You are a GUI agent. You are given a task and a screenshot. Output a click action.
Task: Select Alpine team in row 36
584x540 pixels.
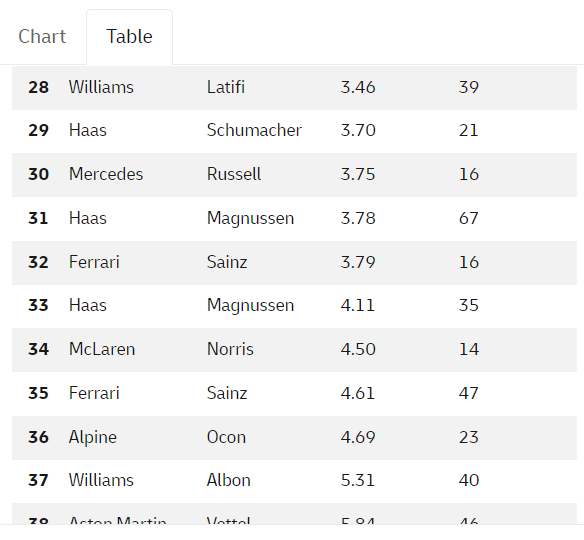93,437
